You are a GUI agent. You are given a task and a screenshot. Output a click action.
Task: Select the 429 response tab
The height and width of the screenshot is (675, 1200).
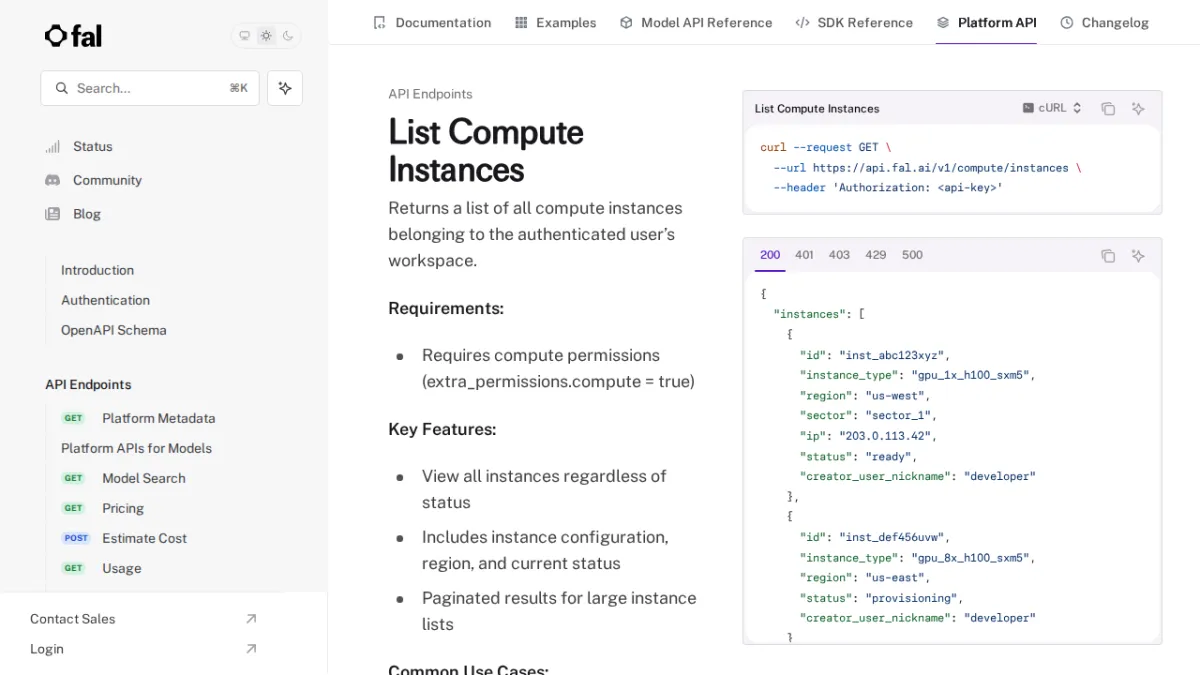876,255
